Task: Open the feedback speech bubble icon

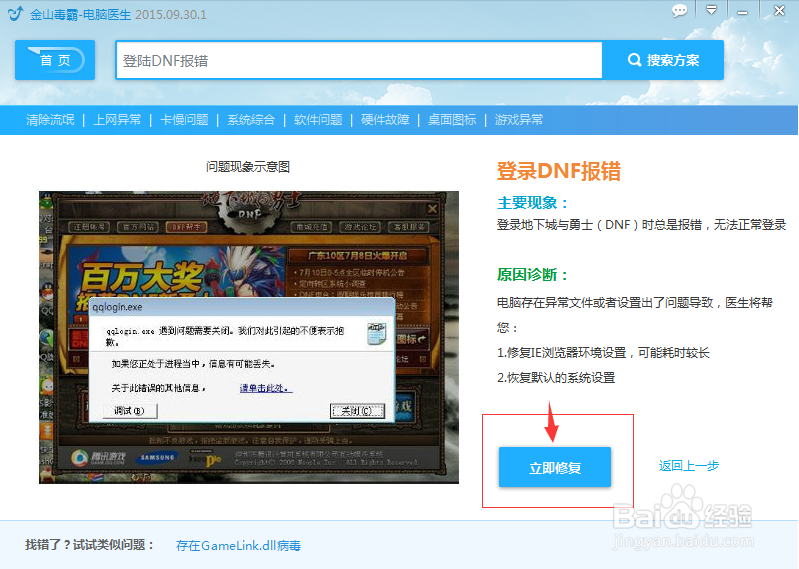Action: pyautogui.click(x=679, y=11)
